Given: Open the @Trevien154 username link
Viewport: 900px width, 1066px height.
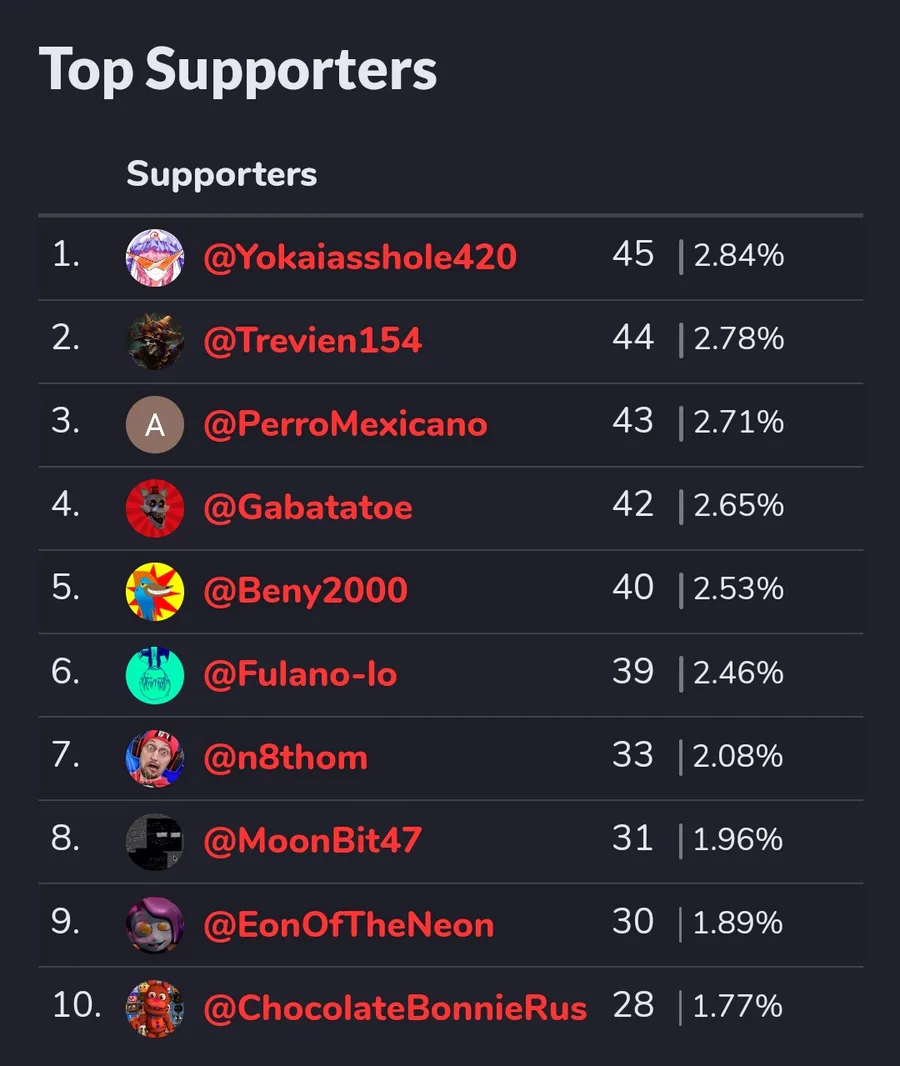Looking at the screenshot, I should (x=312, y=341).
